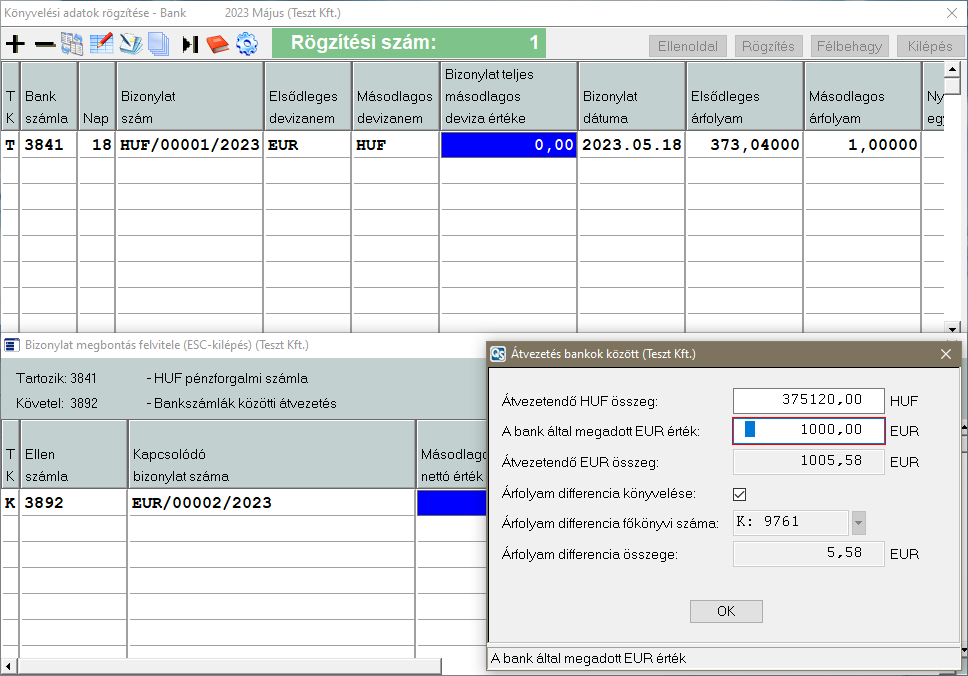The image size is (968, 676).
Task: Toggle Árfolyam differencia könyvelése checkbox
Action: click(740, 493)
